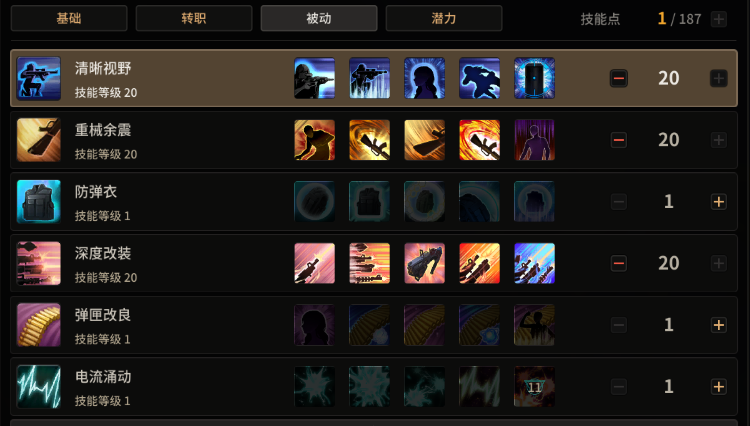Click the plus button beside 技能点 counter
Image resolution: width=750 pixels, height=426 pixels.
coord(718,19)
